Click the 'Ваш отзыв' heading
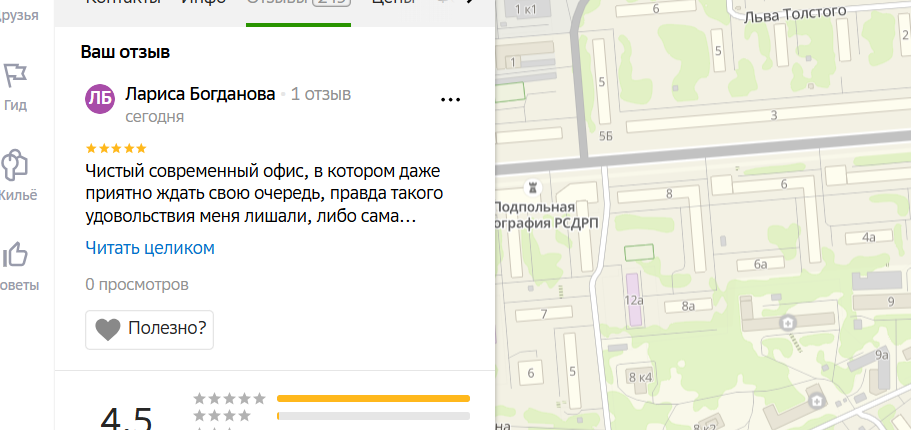911x430 pixels. (x=125, y=52)
